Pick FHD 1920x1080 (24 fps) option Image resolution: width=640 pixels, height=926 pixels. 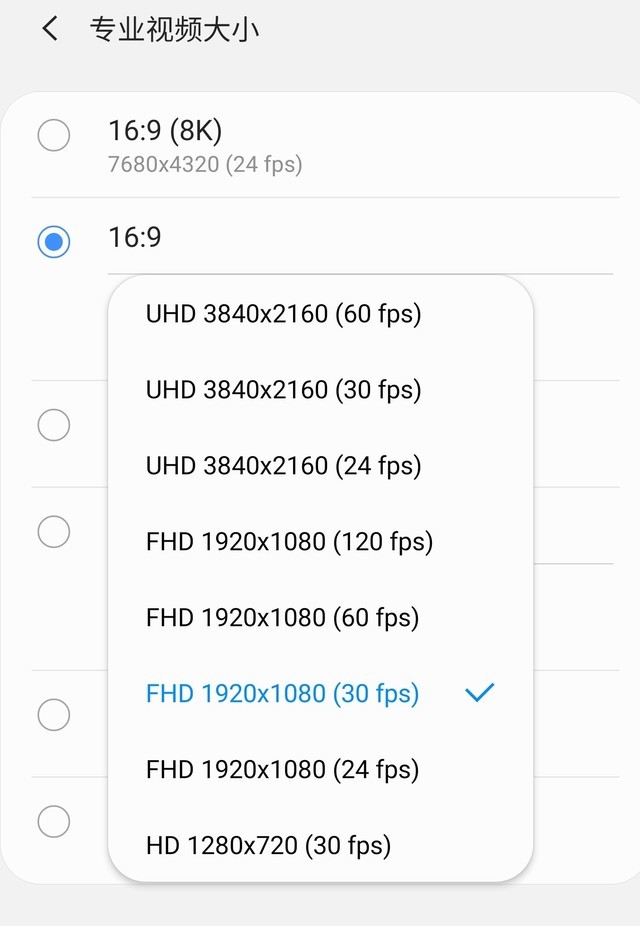pos(282,770)
